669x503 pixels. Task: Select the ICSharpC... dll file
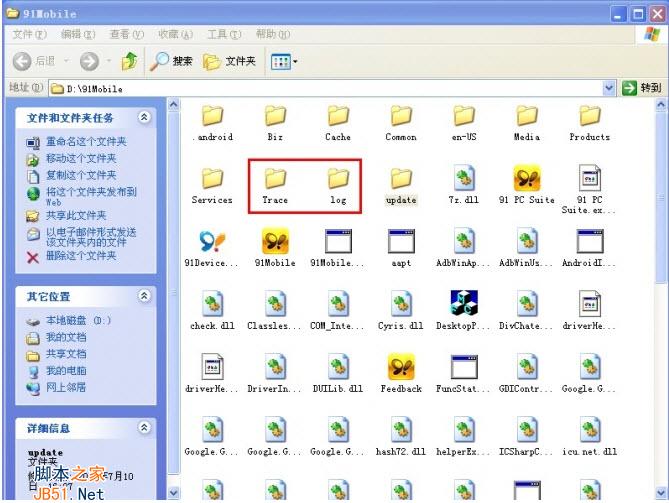click(x=526, y=436)
